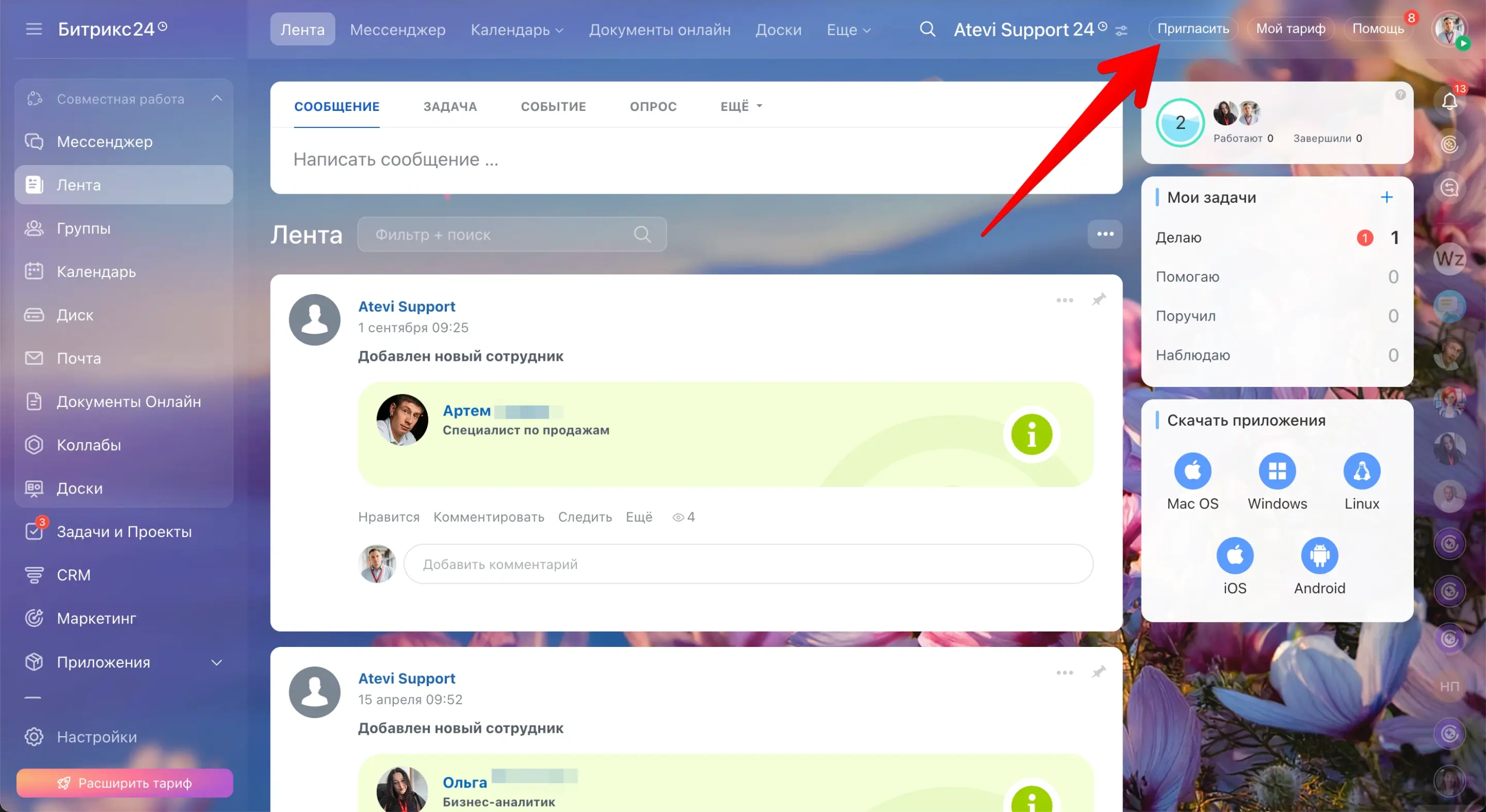Click the work-time progress circle showing 2
The width and height of the screenshot is (1486, 812).
(x=1180, y=122)
